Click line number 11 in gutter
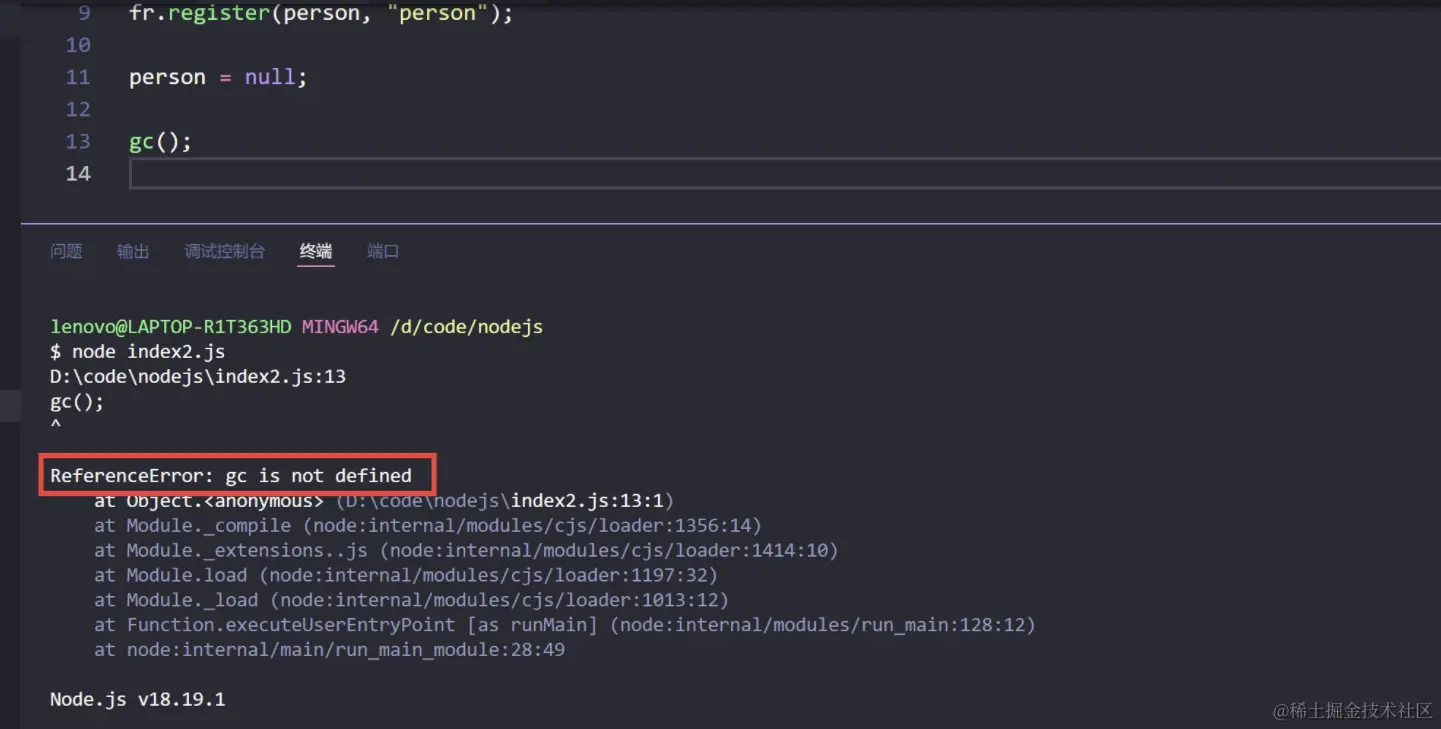 pos(78,77)
